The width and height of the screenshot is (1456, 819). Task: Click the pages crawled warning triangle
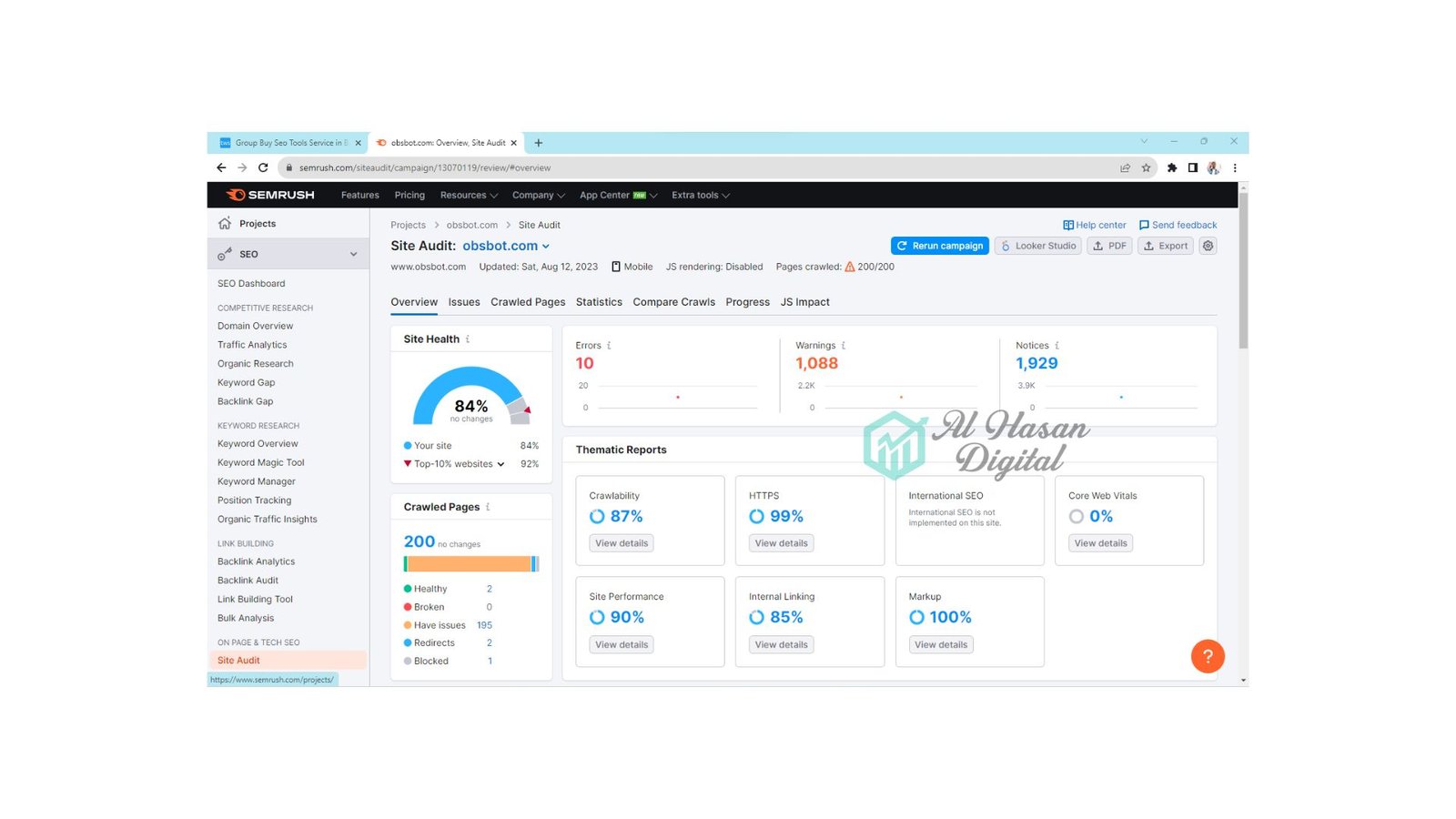coord(850,267)
